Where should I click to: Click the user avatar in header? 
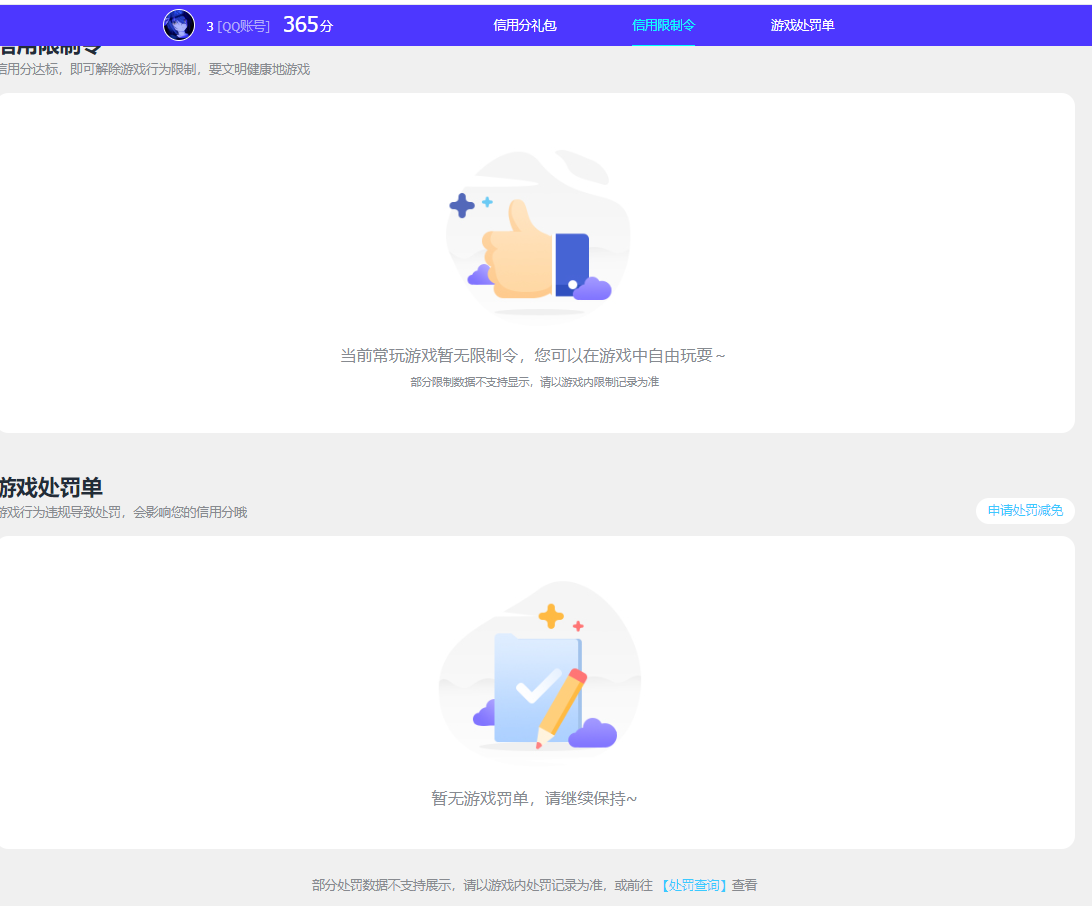179,26
